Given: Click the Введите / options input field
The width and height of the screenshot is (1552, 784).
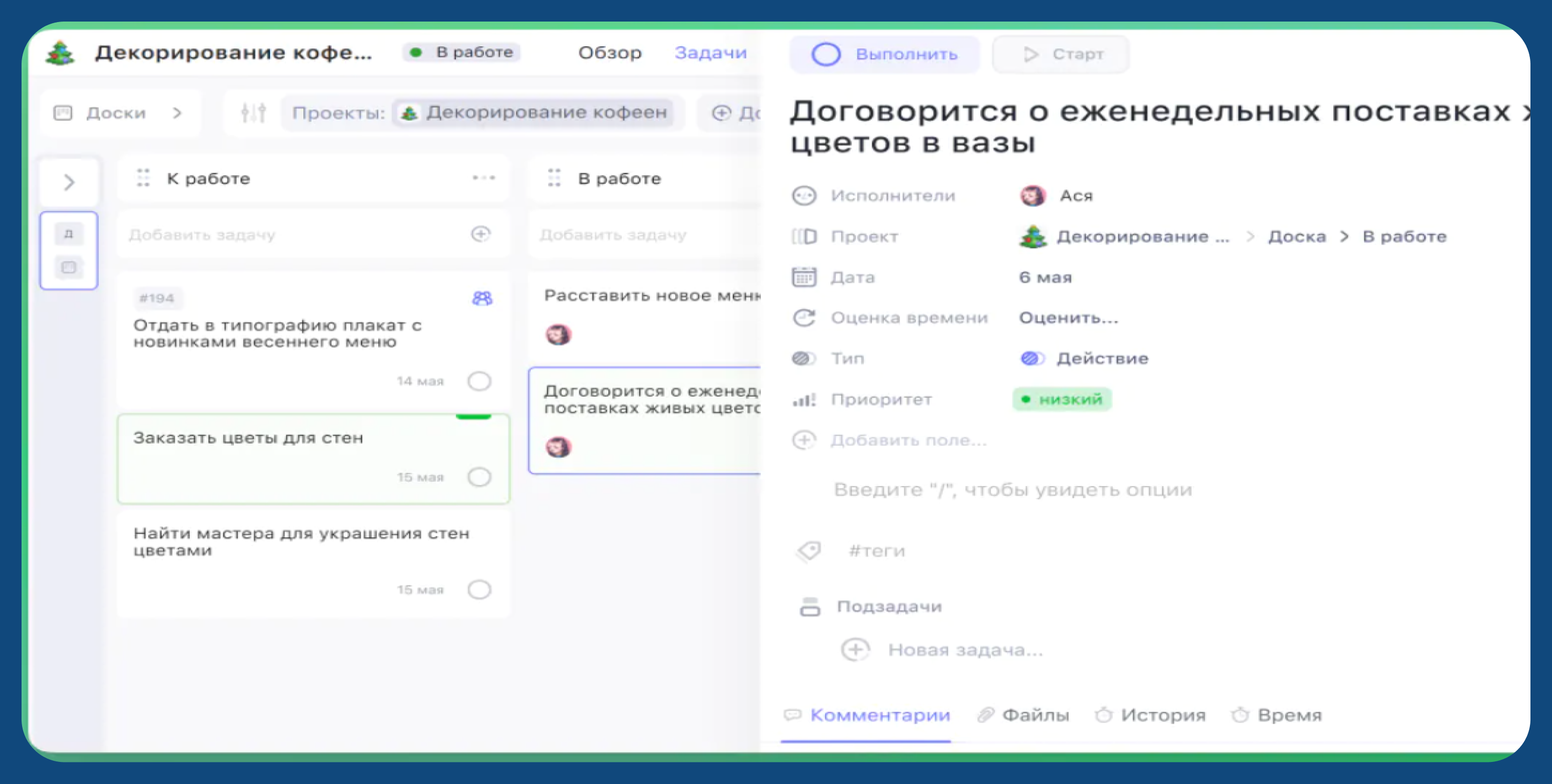Looking at the screenshot, I should pos(1012,489).
